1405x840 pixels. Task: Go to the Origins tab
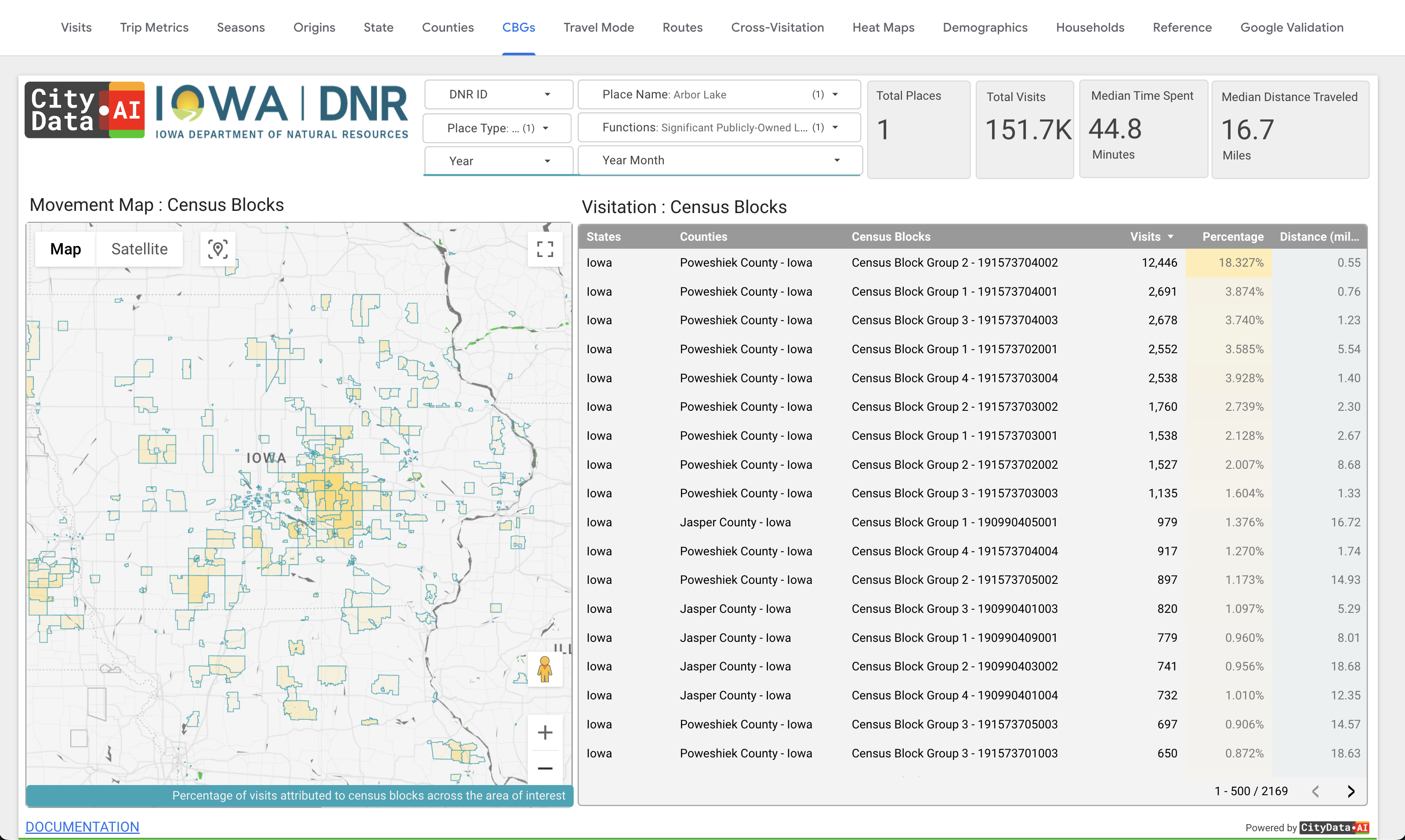click(314, 27)
